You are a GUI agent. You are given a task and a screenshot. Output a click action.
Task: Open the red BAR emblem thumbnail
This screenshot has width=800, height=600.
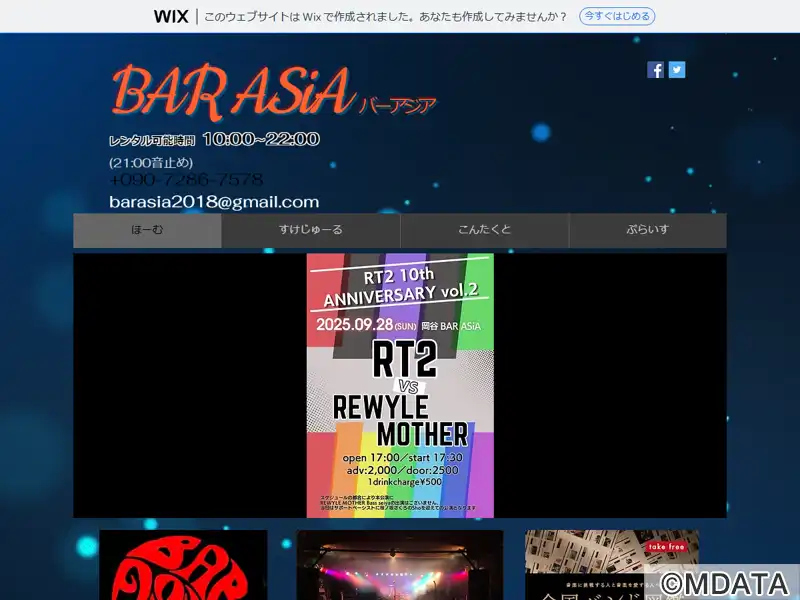coord(183,566)
